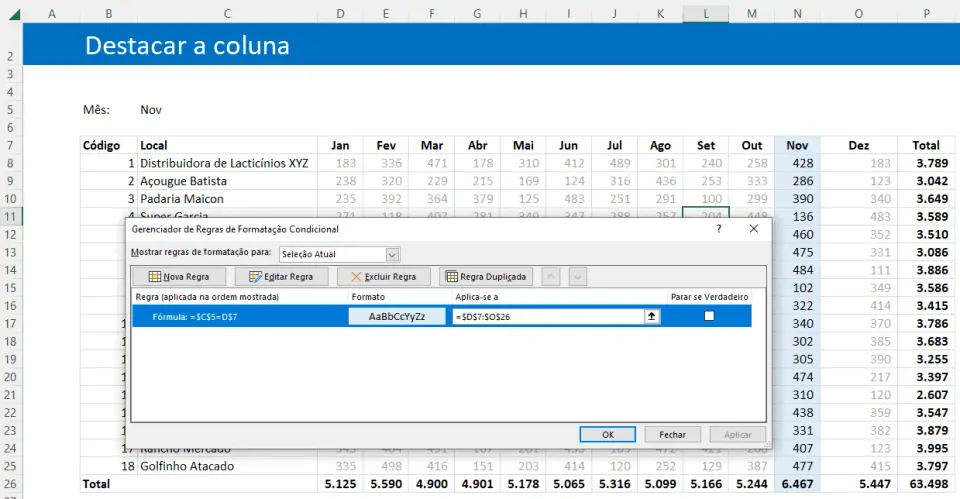Click the Fev header cell
960x499 pixels.
(x=386, y=145)
